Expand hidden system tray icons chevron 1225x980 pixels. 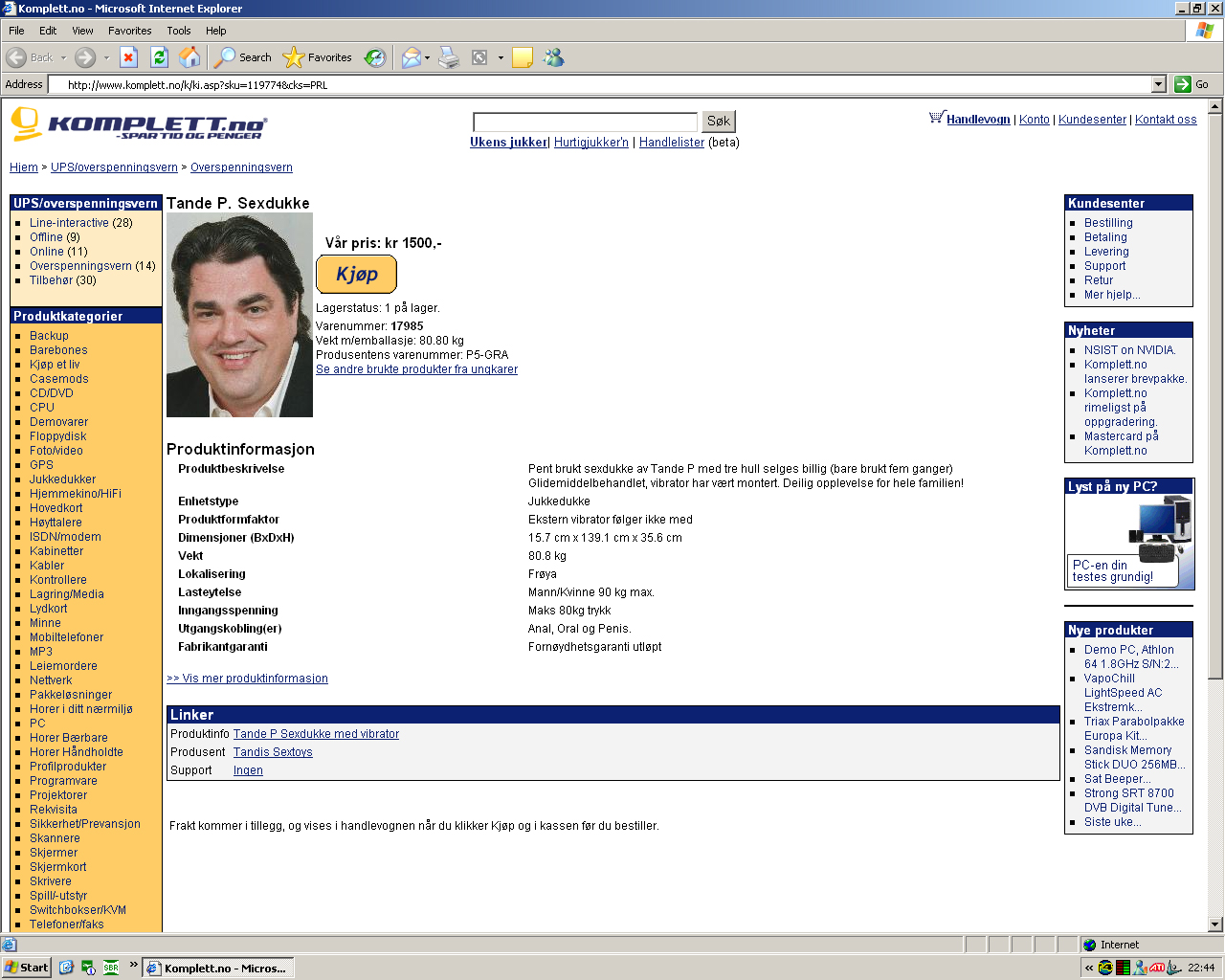[x=1089, y=968]
